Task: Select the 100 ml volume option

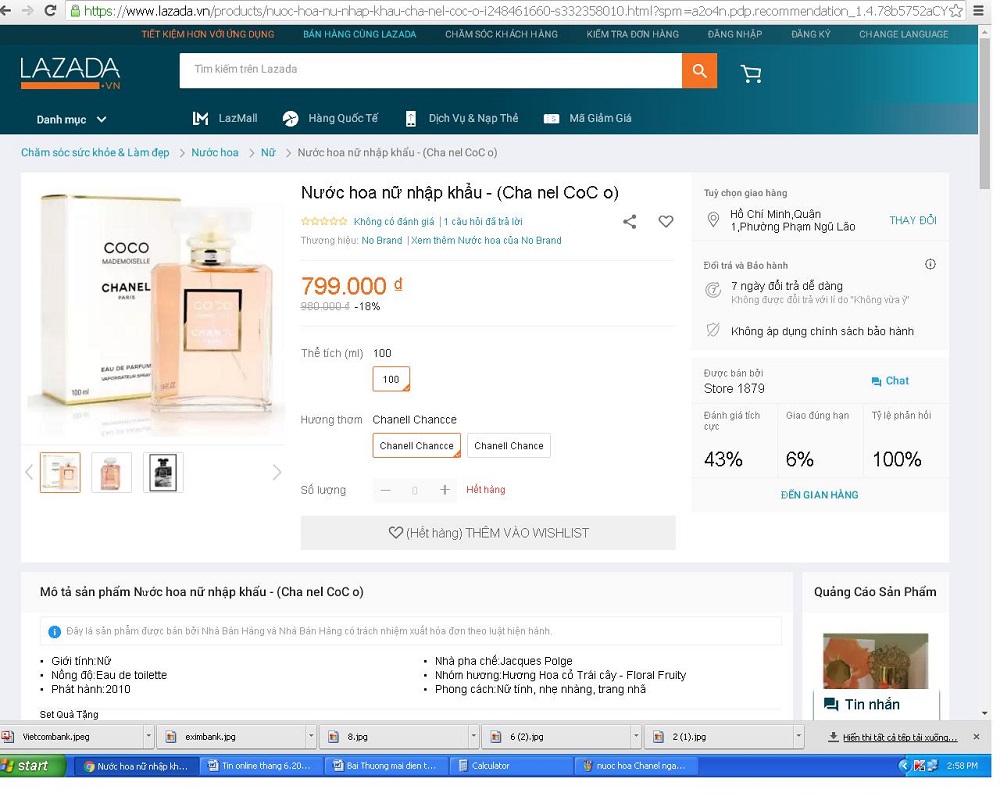Action: click(391, 379)
